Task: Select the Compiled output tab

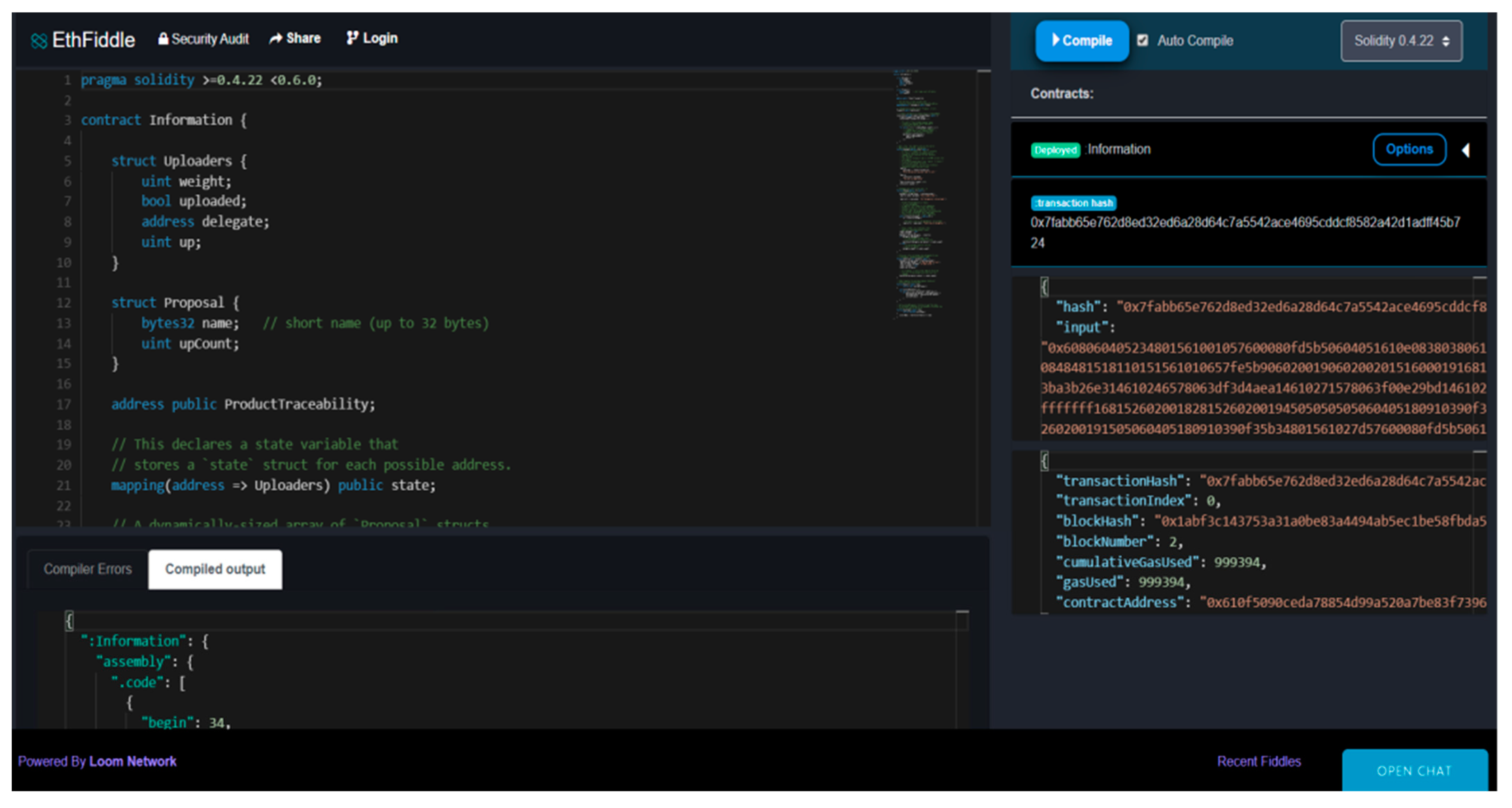Action: tap(215, 569)
